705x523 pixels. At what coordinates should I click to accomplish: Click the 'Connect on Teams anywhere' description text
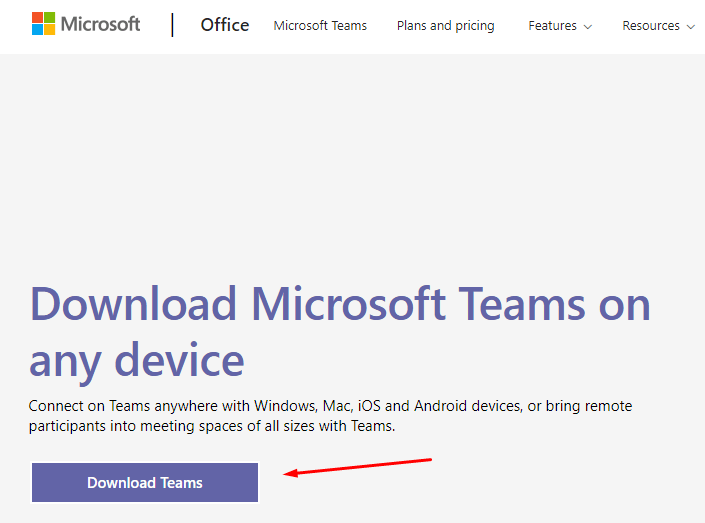[330, 416]
